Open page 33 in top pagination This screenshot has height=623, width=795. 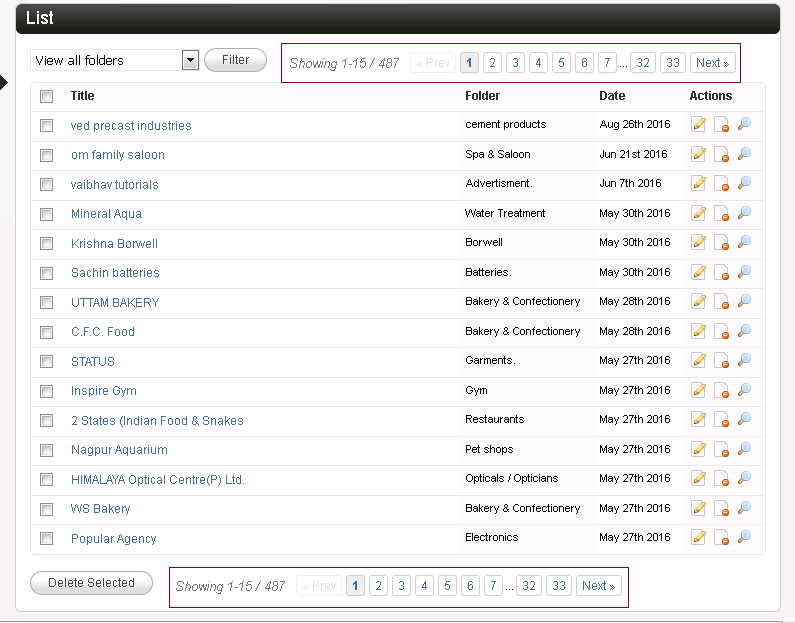tap(673, 63)
